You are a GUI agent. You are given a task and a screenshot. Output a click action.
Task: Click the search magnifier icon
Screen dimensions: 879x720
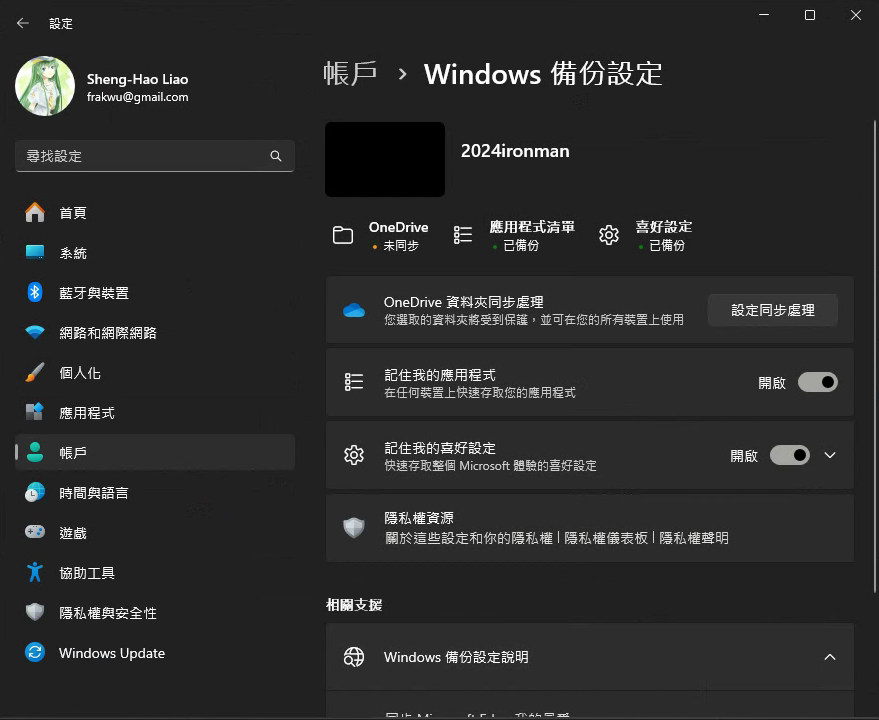[x=275, y=156]
